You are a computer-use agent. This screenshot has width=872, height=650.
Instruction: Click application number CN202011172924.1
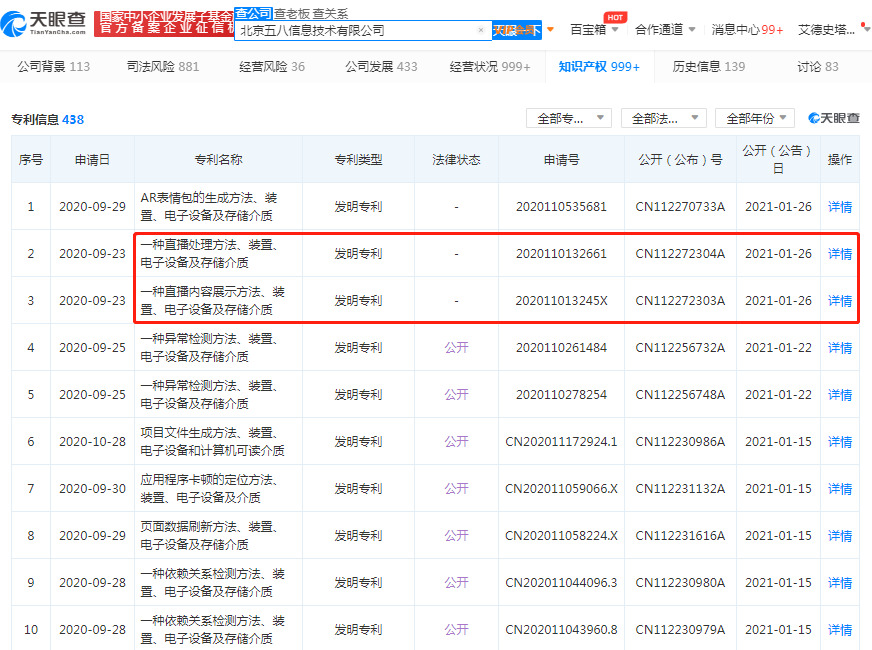click(561, 441)
